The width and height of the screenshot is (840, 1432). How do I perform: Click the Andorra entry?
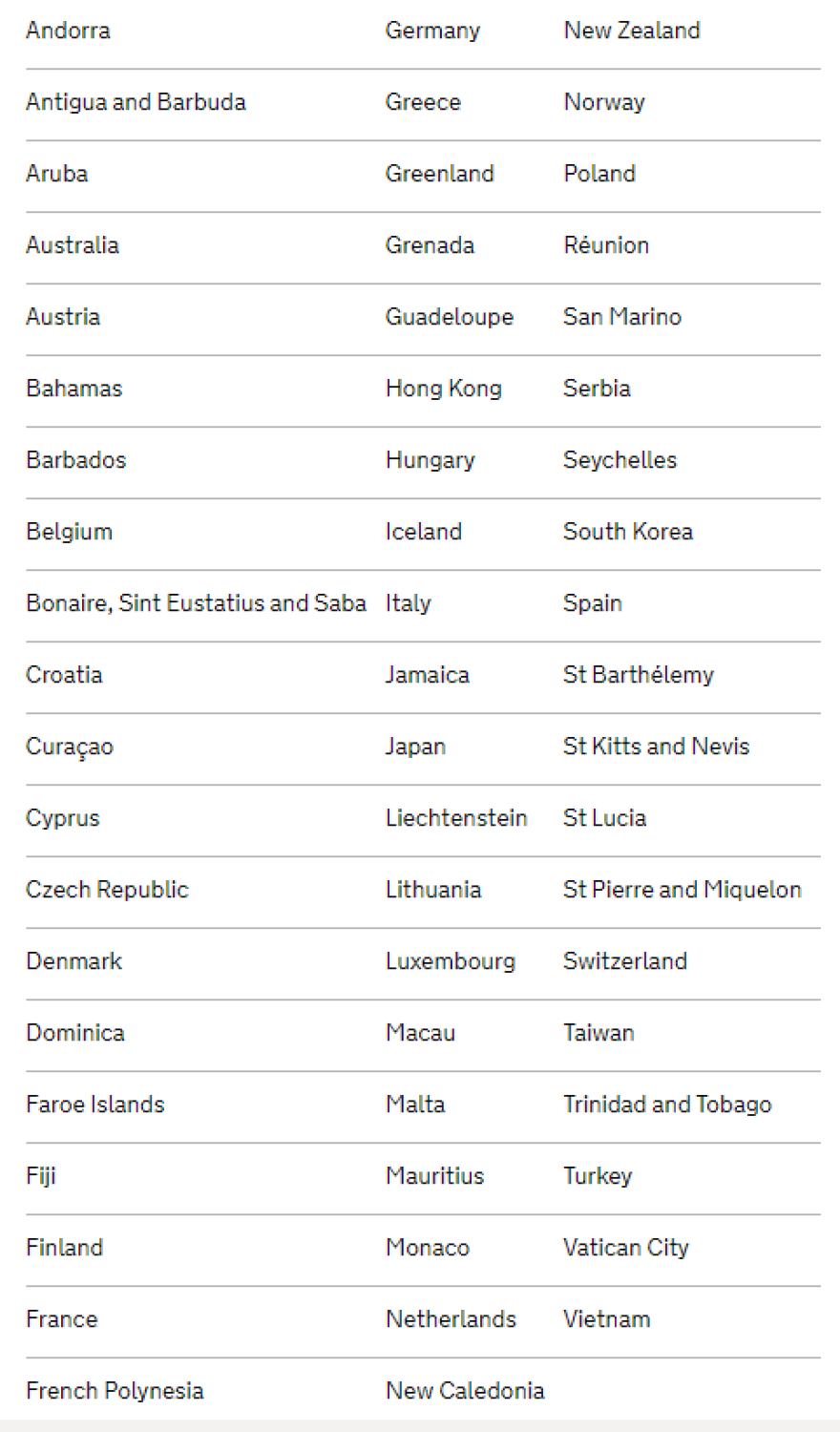click(68, 31)
